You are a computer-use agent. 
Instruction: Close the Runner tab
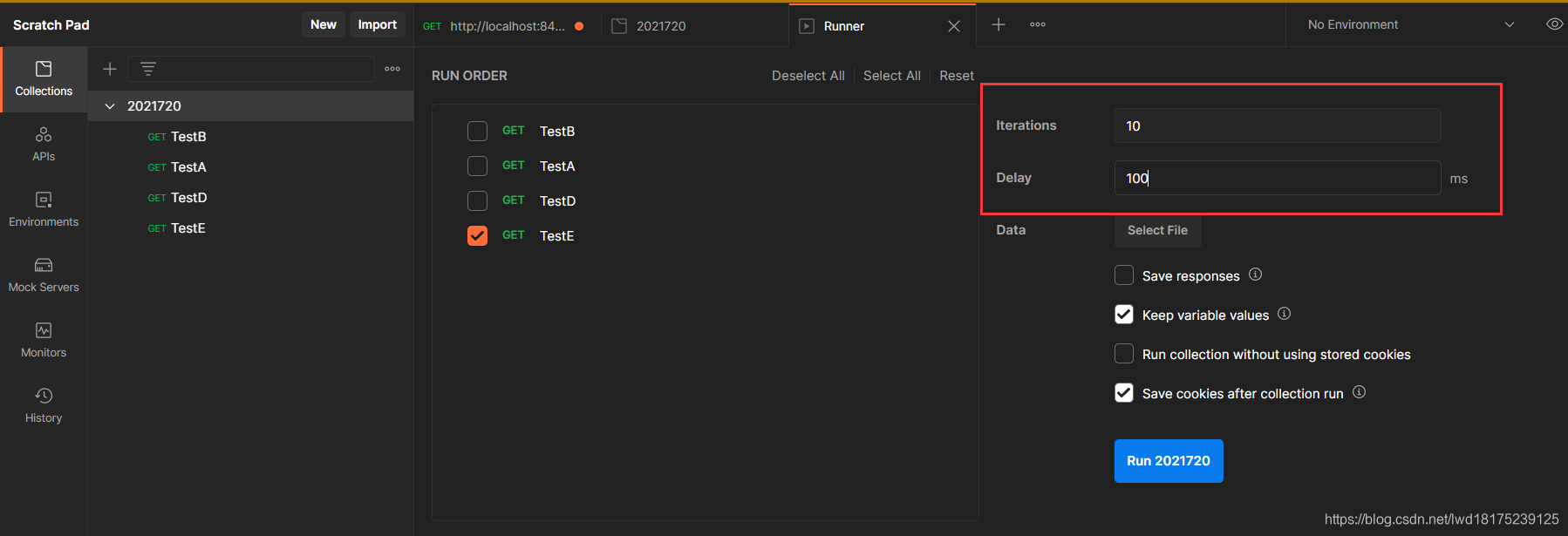954,26
